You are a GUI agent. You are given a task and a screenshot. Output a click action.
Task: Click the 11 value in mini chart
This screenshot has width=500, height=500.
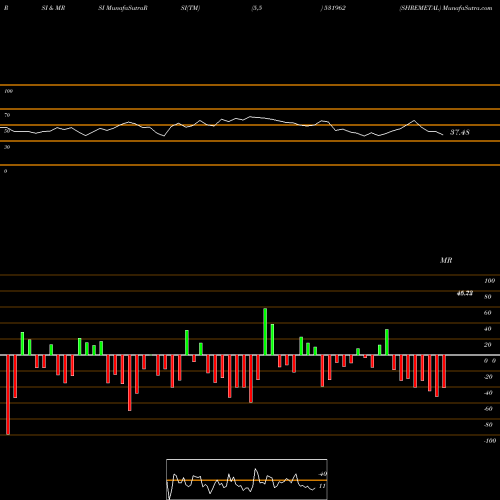tap(322, 486)
